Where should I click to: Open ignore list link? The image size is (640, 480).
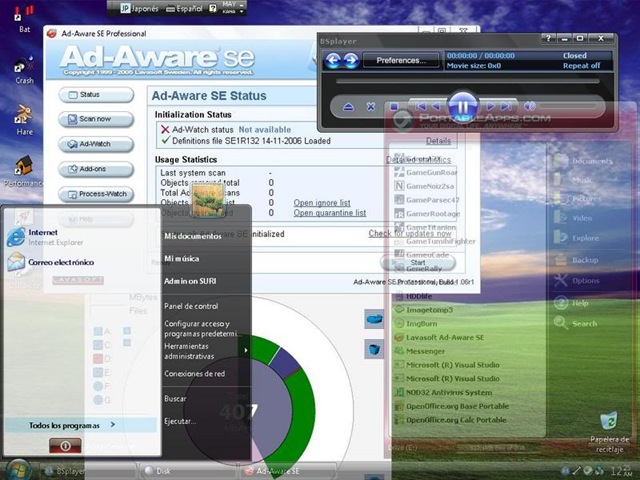click(322, 203)
